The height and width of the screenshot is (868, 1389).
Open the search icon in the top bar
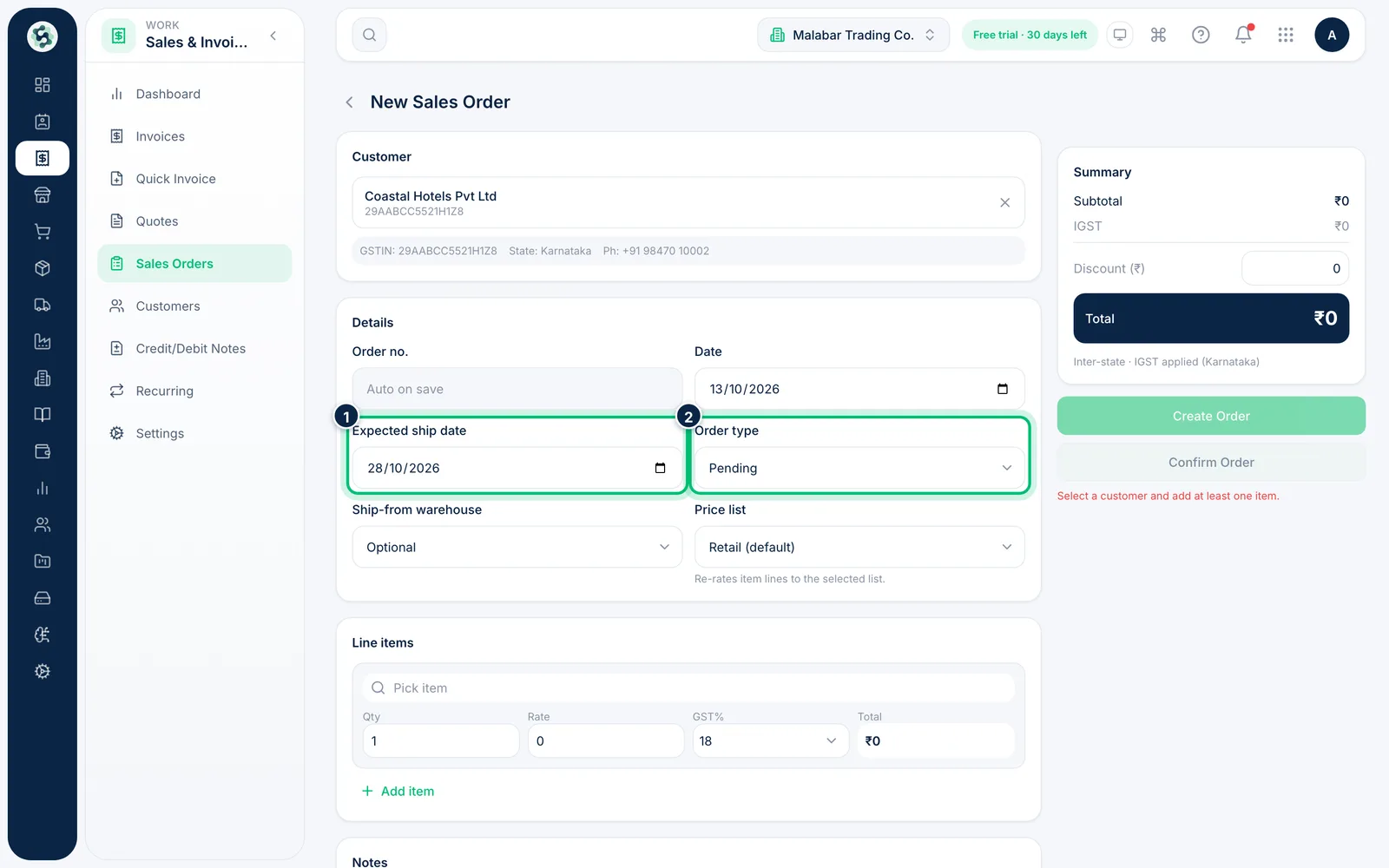click(x=369, y=35)
